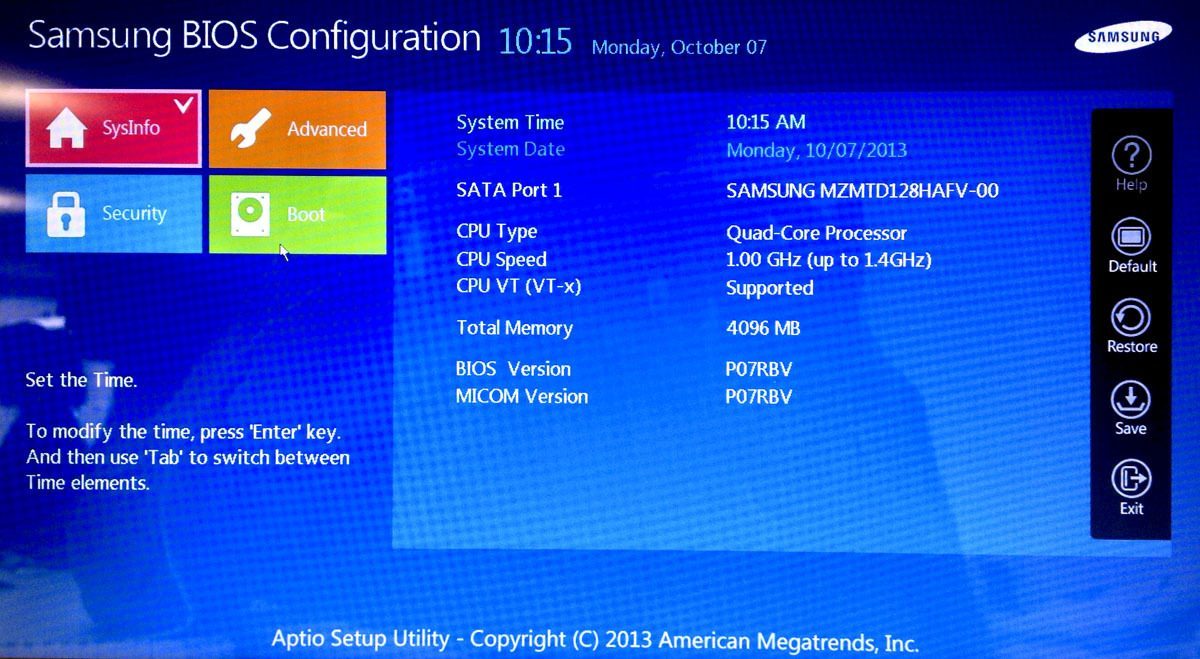
Task: Open the Advanced settings tab
Action: [x=297, y=129]
